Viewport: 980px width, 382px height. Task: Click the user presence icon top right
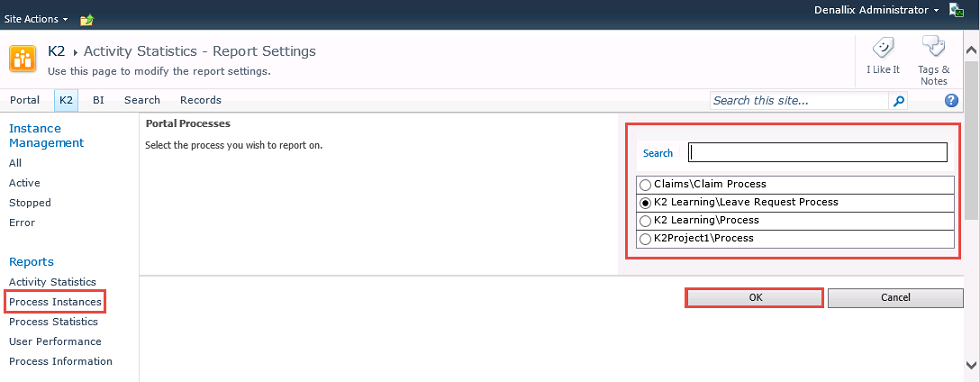click(x=956, y=10)
